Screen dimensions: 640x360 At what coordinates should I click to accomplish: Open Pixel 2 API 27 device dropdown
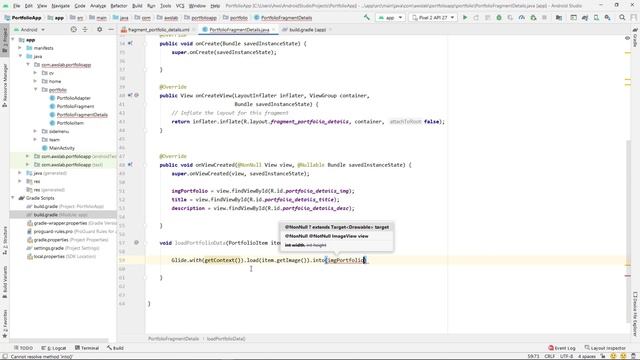433,18
